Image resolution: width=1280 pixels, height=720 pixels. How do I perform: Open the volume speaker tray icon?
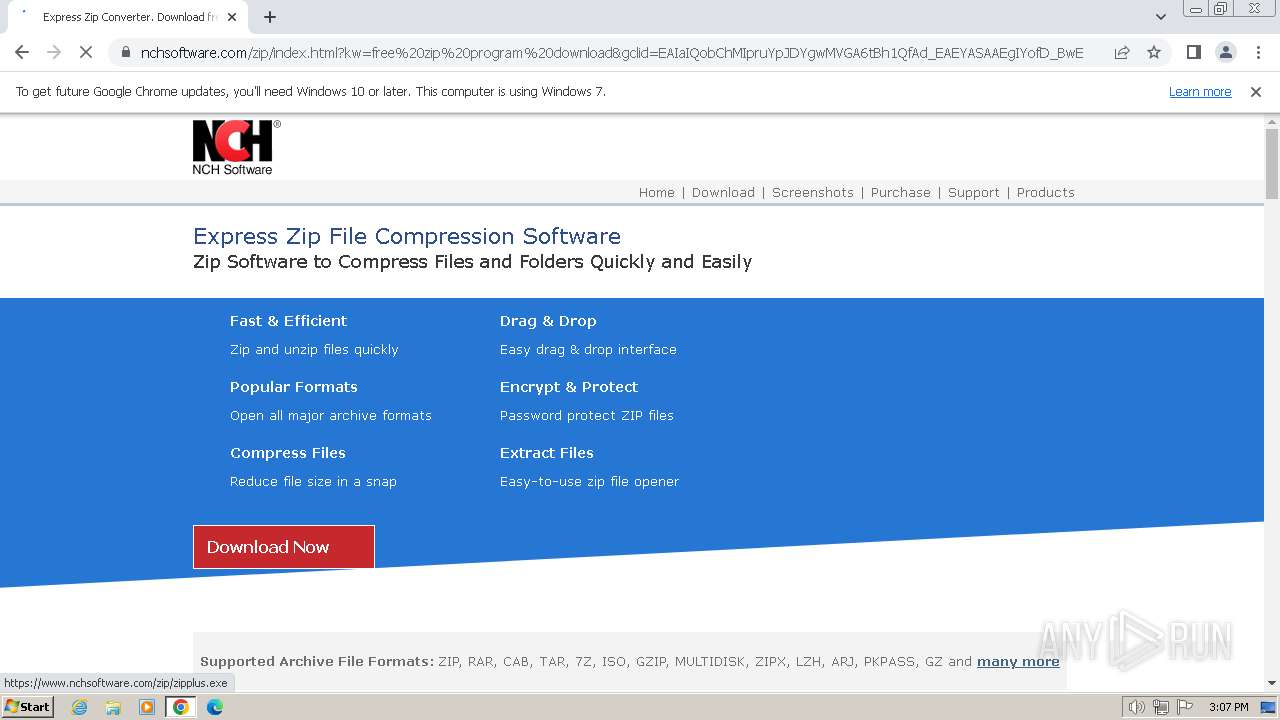[x=1136, y=707]
